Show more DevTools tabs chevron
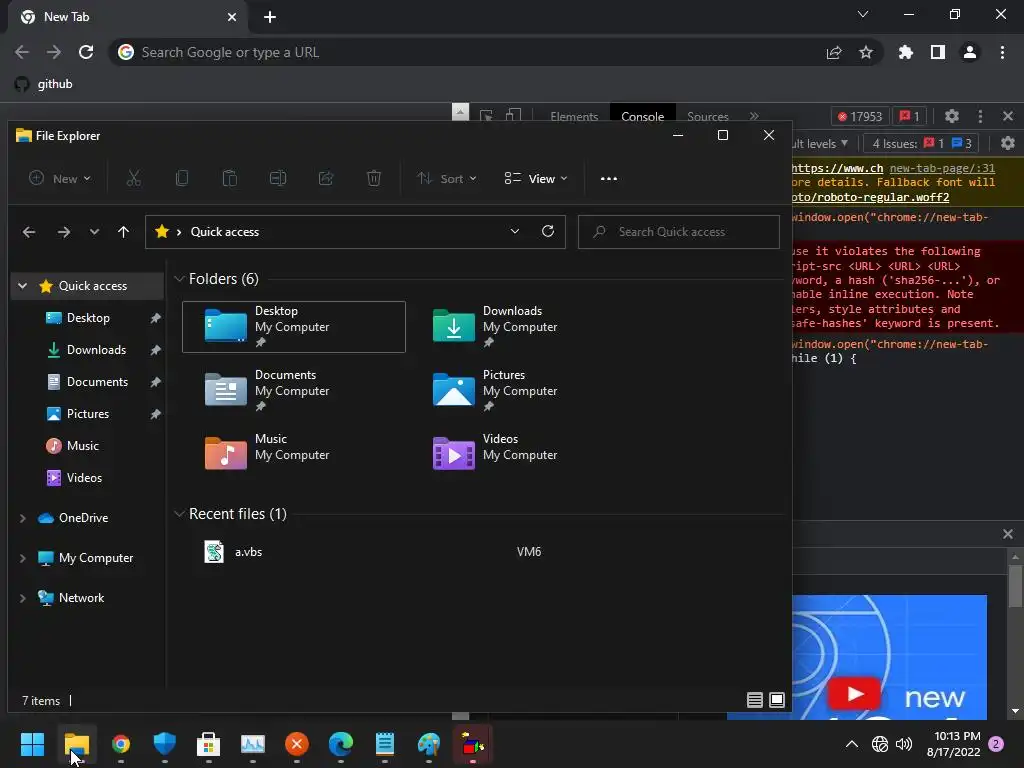Screen dimensions: 1024x768 pyautogui.click(x=754, y=116)
